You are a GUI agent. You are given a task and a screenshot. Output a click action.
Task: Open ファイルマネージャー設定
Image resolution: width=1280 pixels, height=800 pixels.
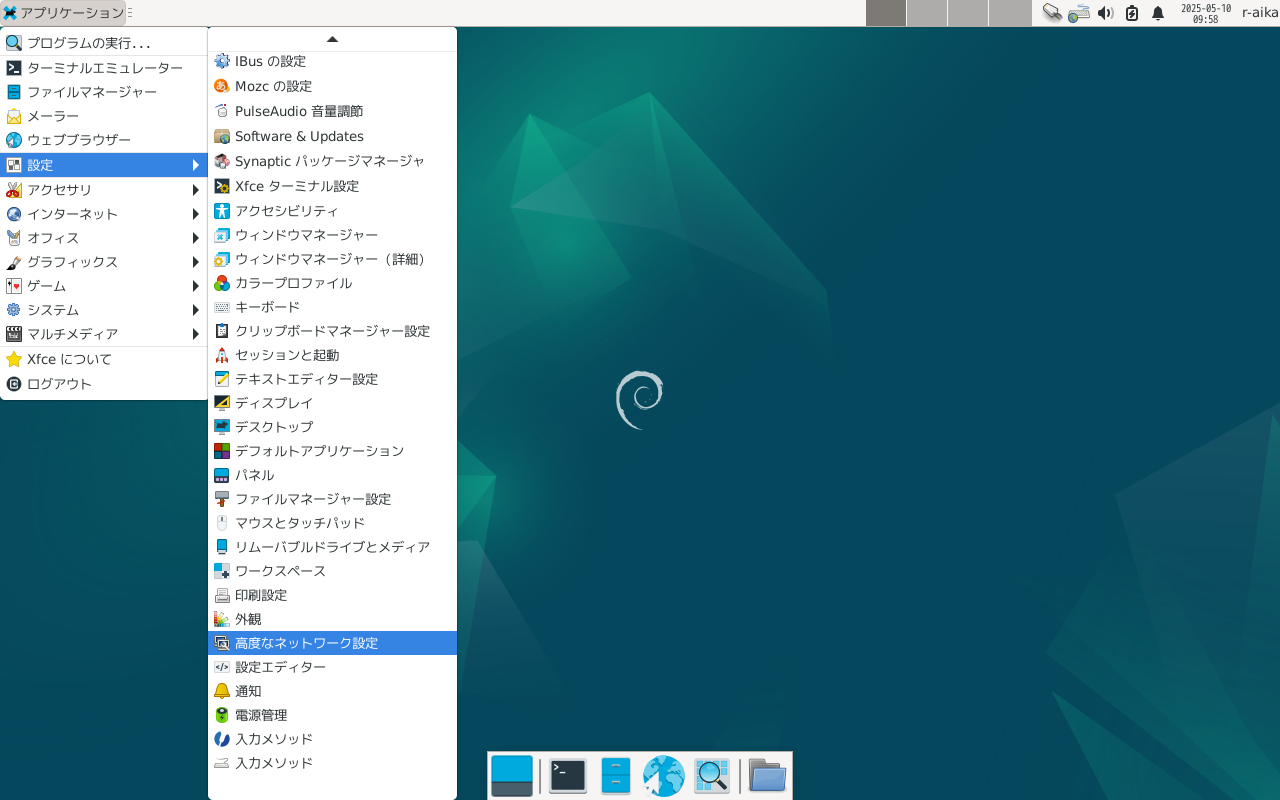332,499
